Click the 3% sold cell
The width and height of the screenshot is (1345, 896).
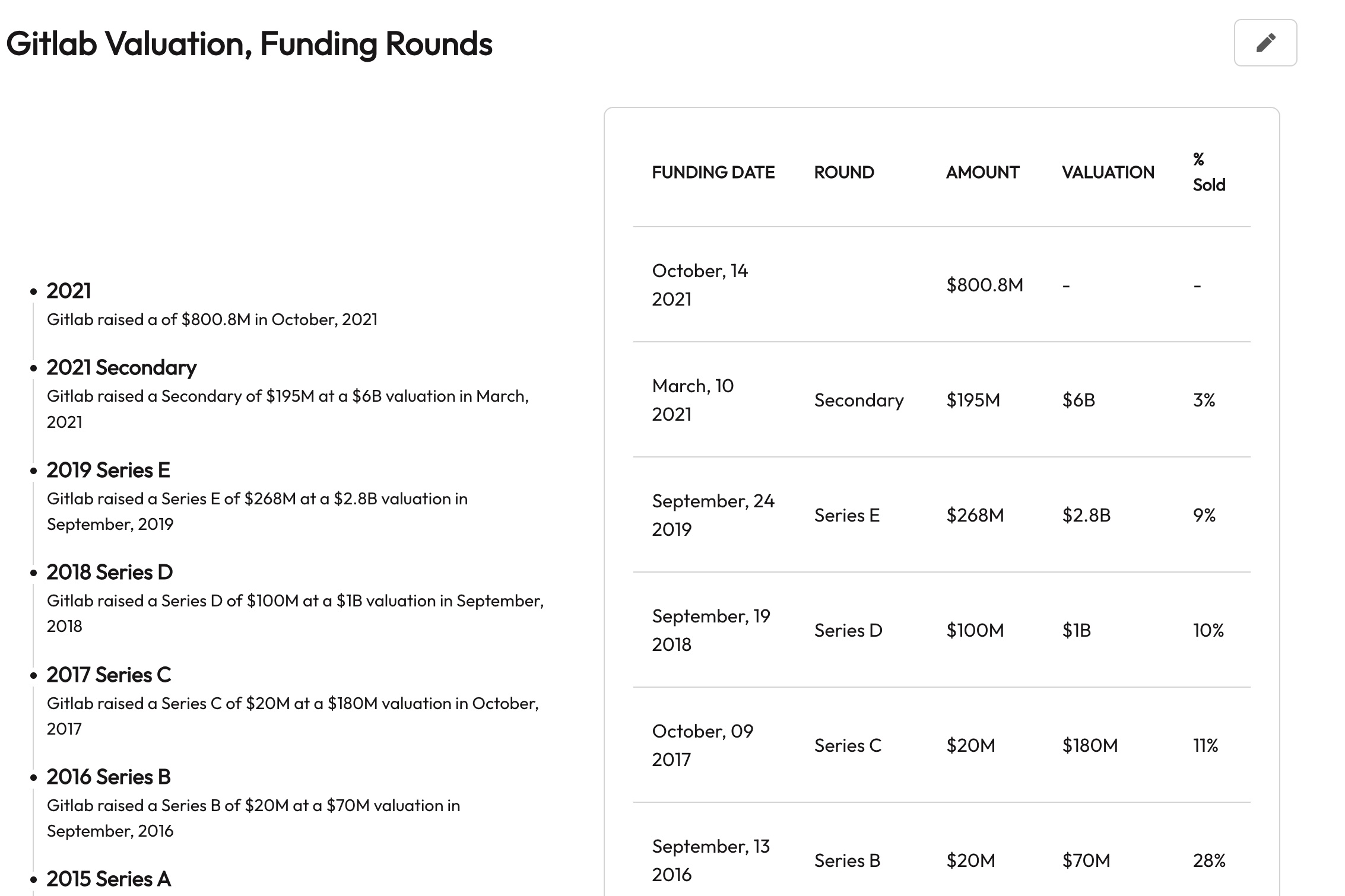pos(1204,400)
